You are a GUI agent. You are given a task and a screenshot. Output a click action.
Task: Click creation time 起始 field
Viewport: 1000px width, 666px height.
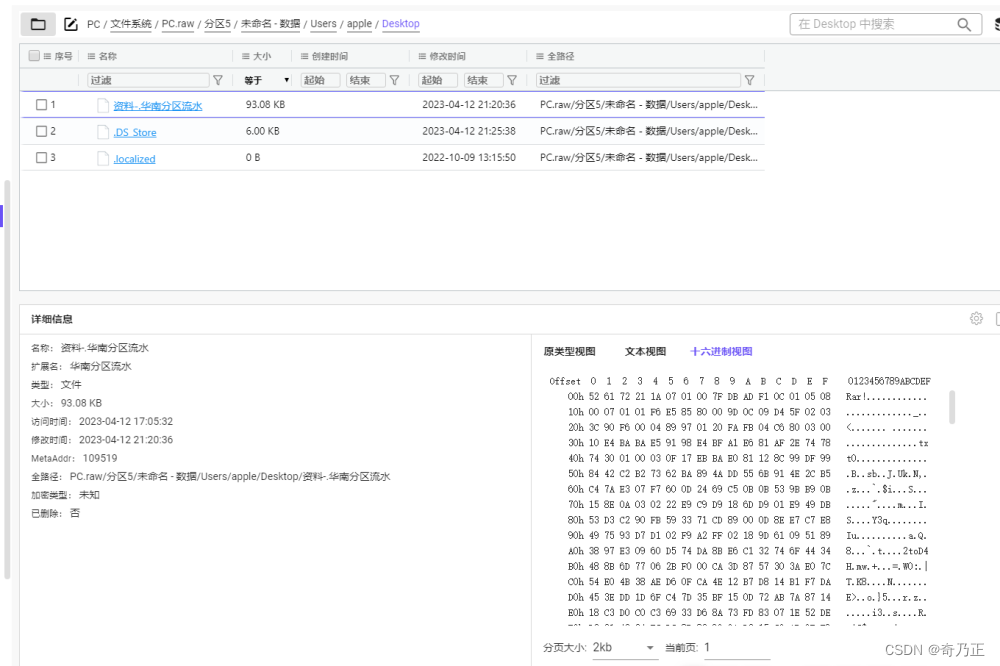point(320,80)
